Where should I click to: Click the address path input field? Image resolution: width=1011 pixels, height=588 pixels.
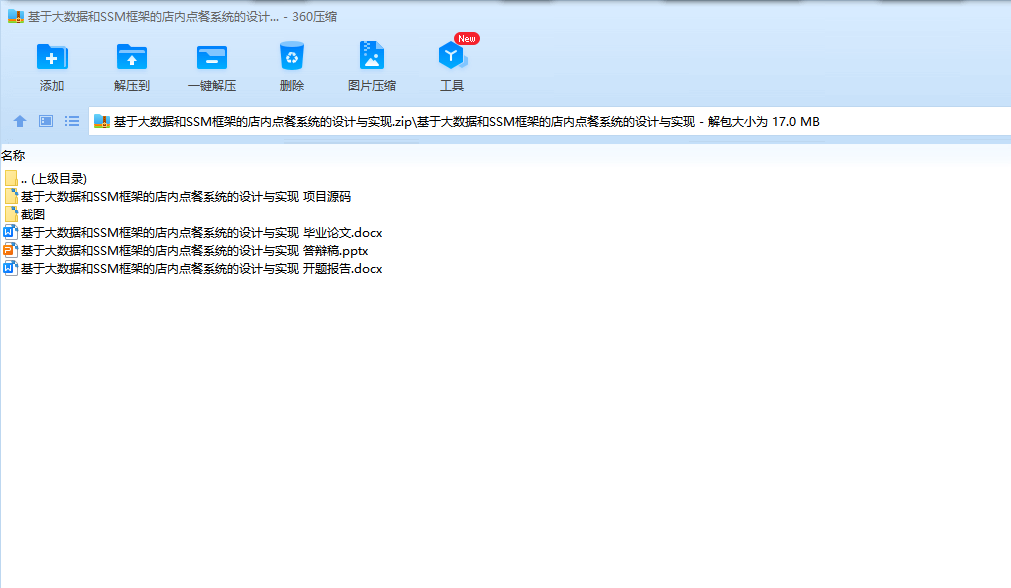pyautogui.click(x=550, y=121)
